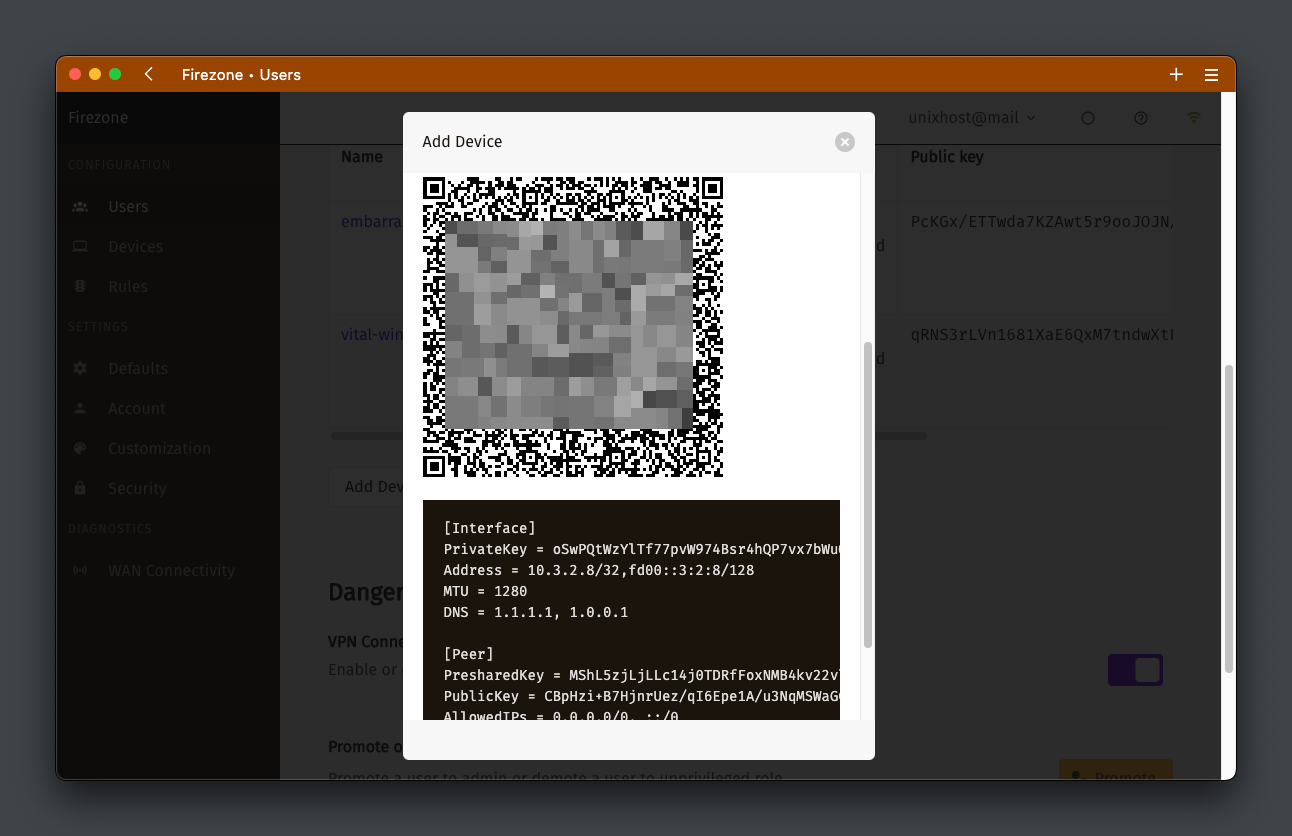This screenshot has height=836, width=1292.
Task: Go back using the title bar chevron
Action: (149, 74)
